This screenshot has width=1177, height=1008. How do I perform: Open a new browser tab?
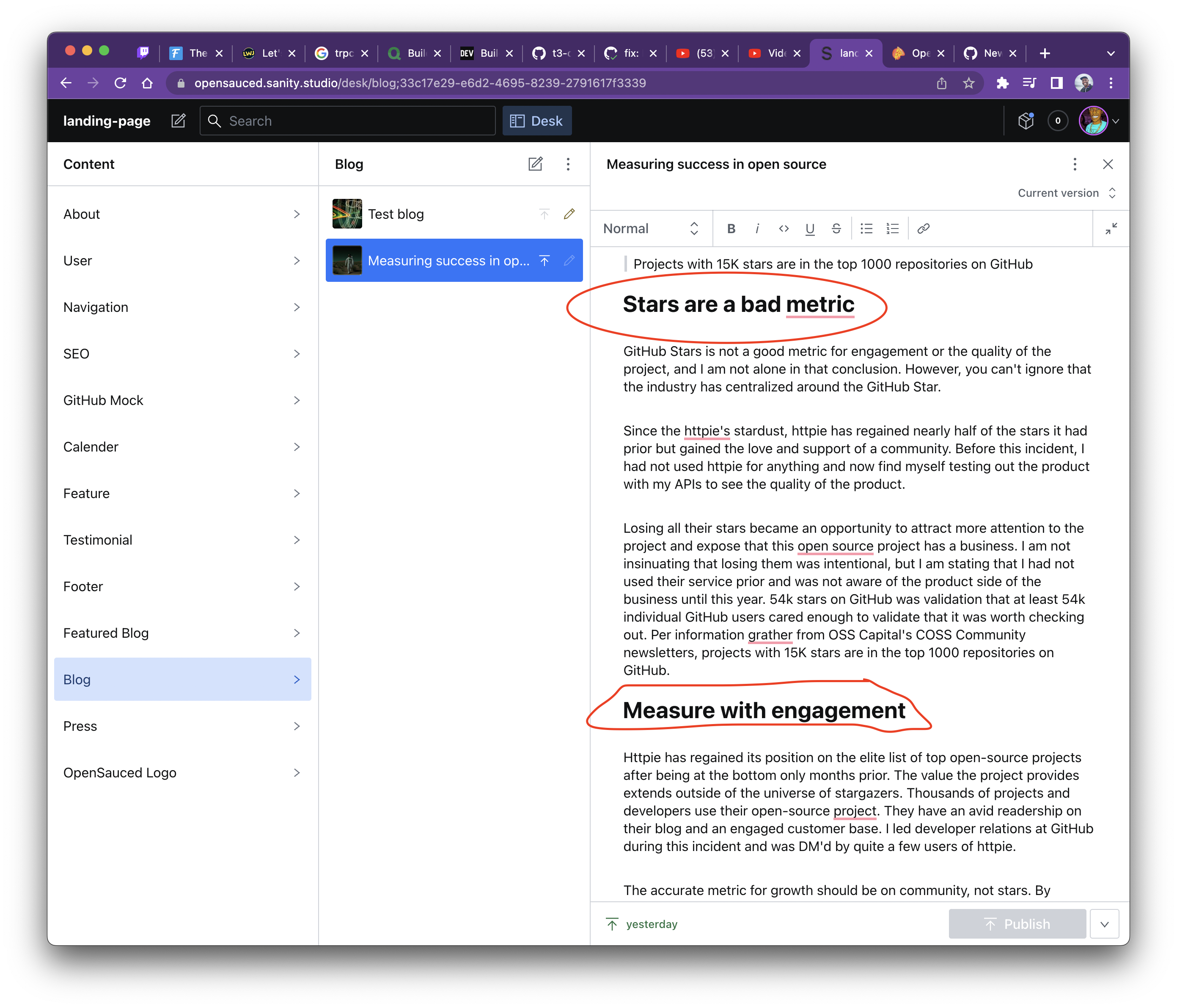[x=1044, y=53]
